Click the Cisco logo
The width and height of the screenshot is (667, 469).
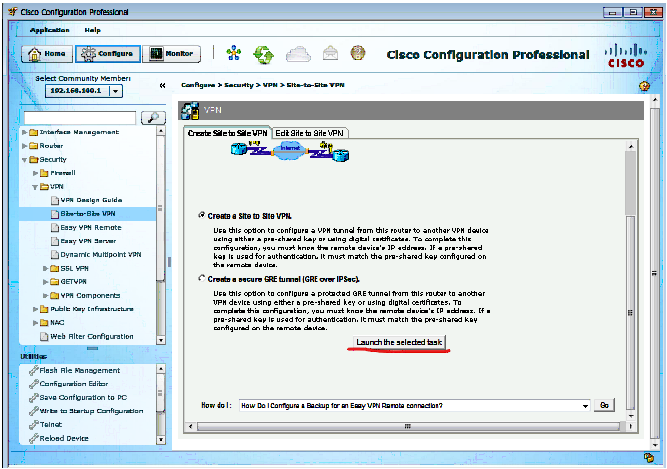(x=626, y=55)
